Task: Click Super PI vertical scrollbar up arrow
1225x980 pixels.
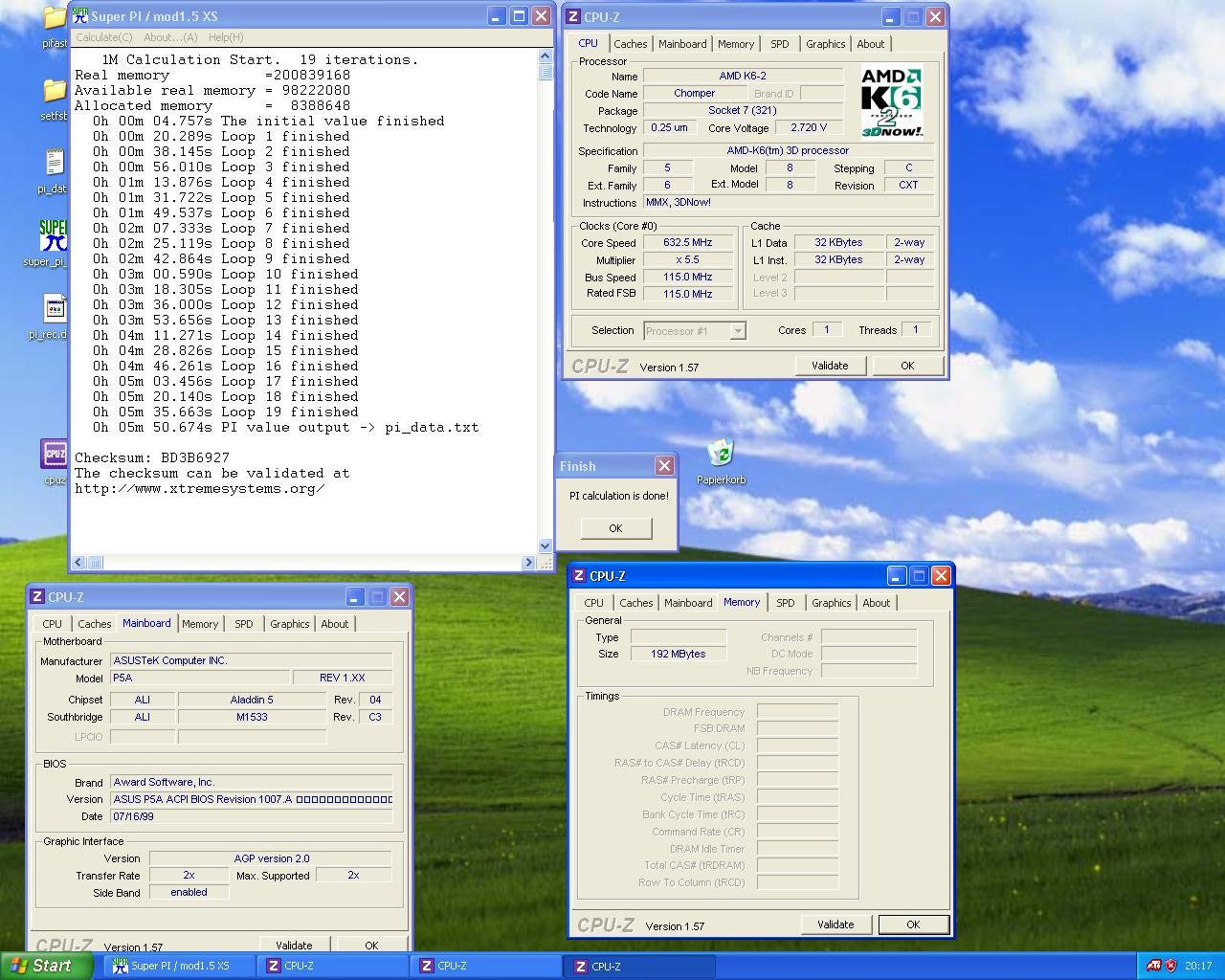Action: tap(546, 56)
